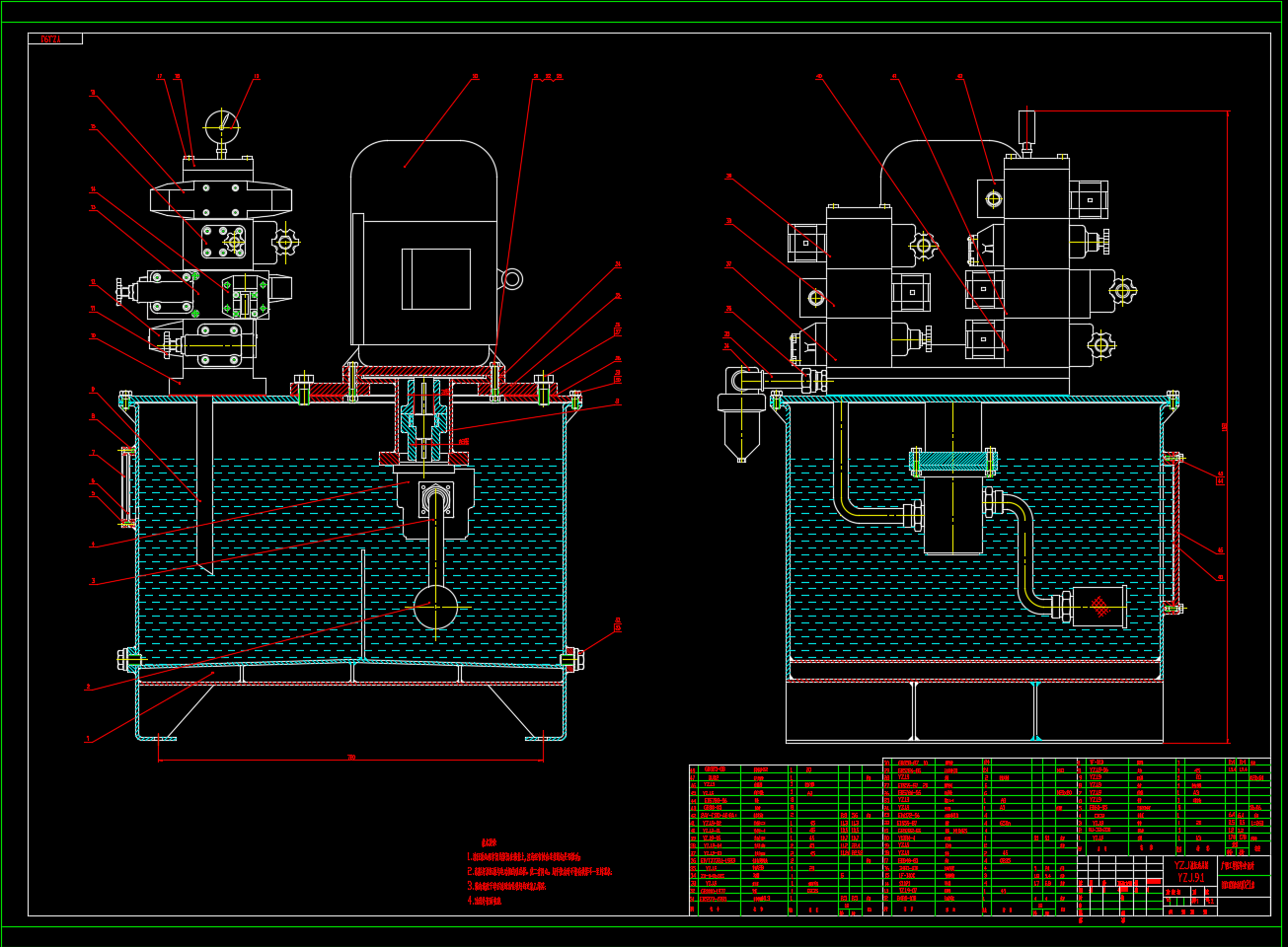Select the left parts list table
Image resolution: width=1288 pixels, height=947 pixels.
click(x=786, y=839)
